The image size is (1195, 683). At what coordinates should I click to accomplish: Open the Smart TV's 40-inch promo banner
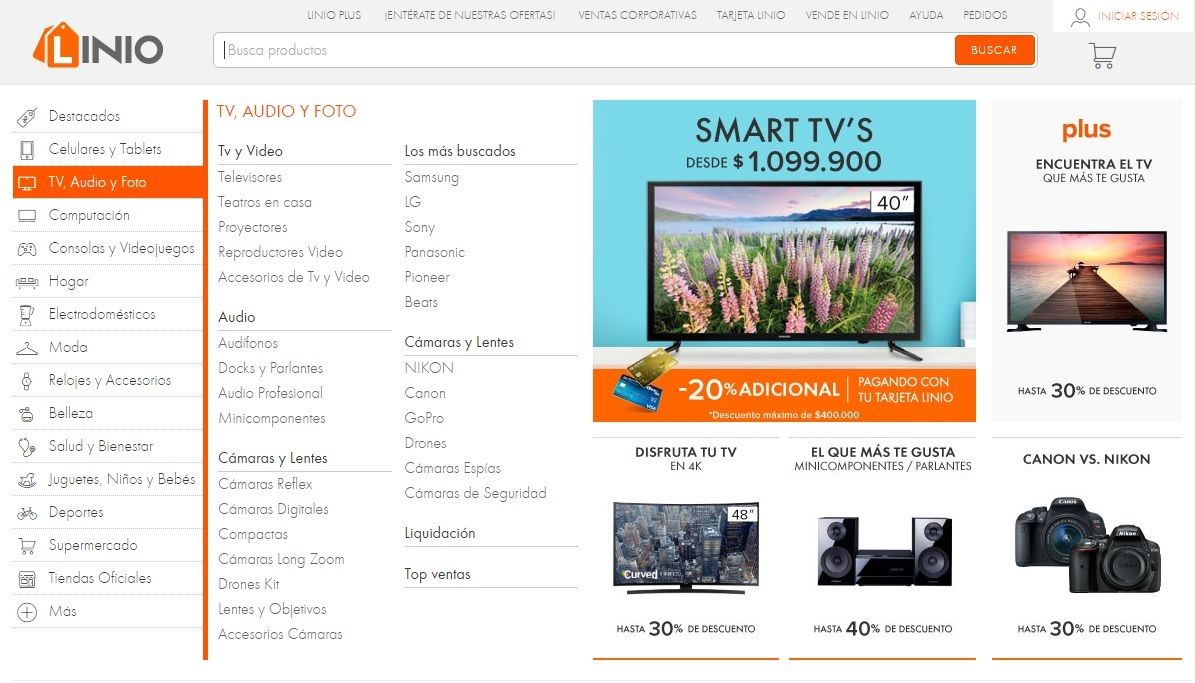784,261
